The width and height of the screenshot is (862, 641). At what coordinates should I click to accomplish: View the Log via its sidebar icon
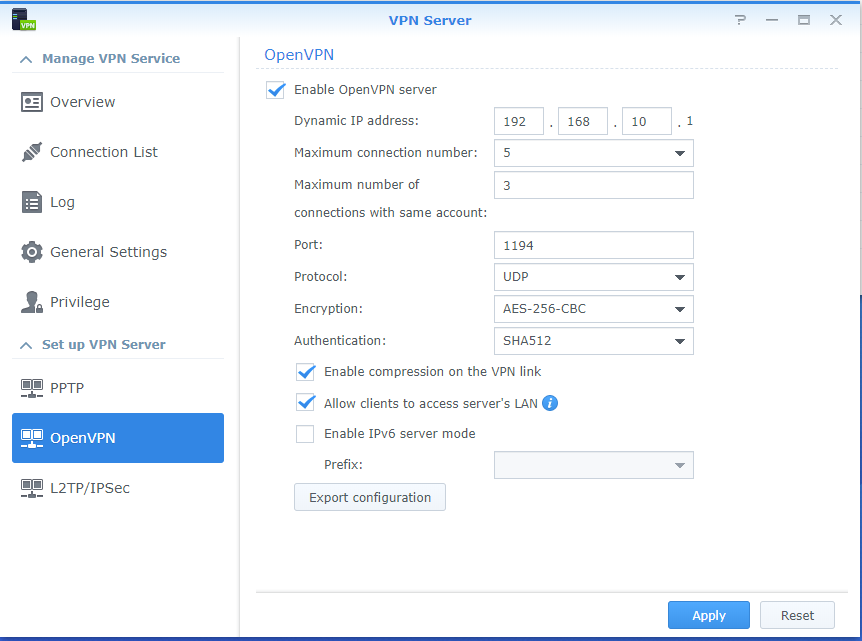pyautogui.click(x=33, y=201)
